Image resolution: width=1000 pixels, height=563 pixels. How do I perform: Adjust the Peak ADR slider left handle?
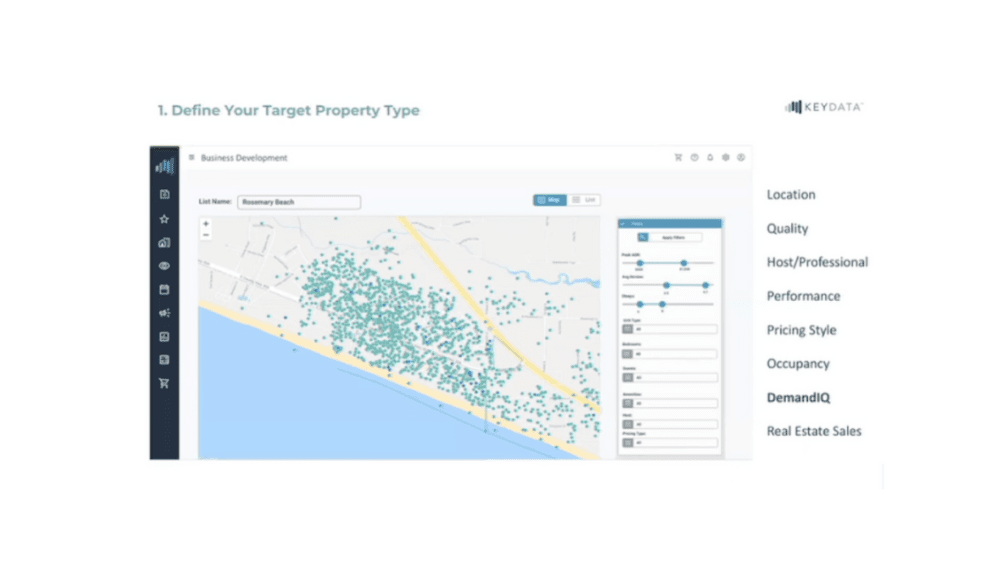click(640, 263)
